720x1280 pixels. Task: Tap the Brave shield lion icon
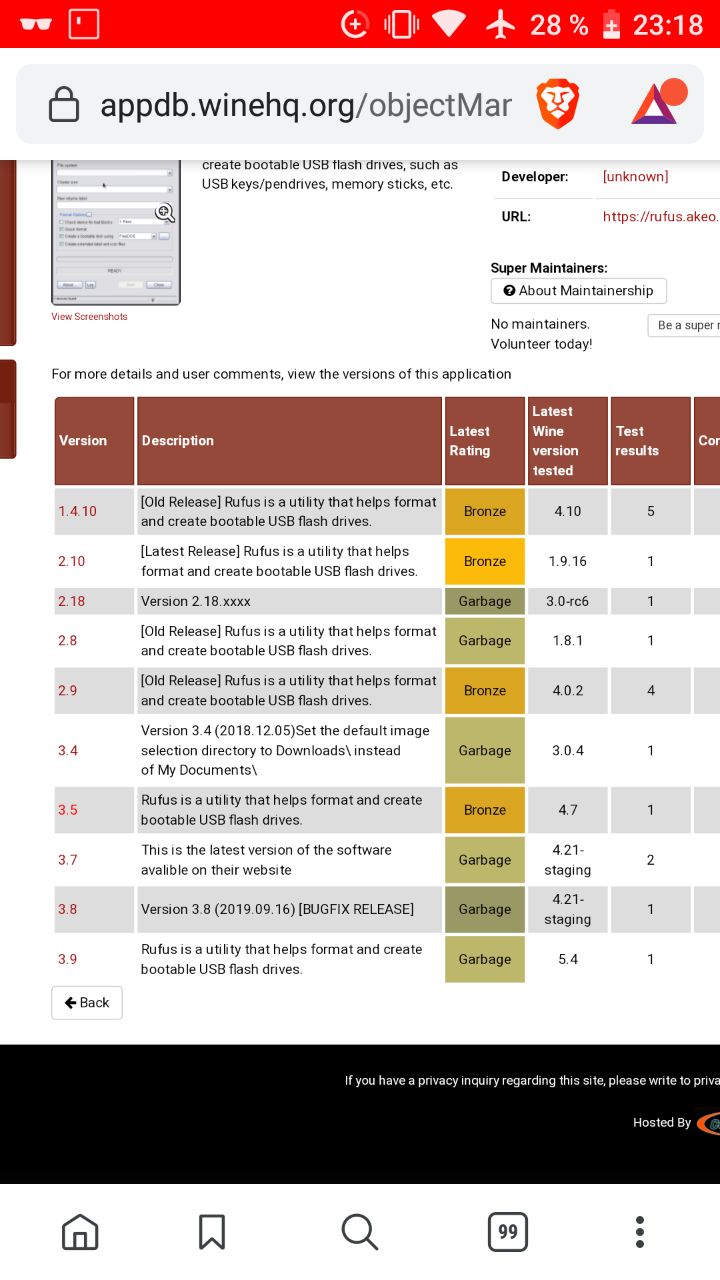coord(558,105)
